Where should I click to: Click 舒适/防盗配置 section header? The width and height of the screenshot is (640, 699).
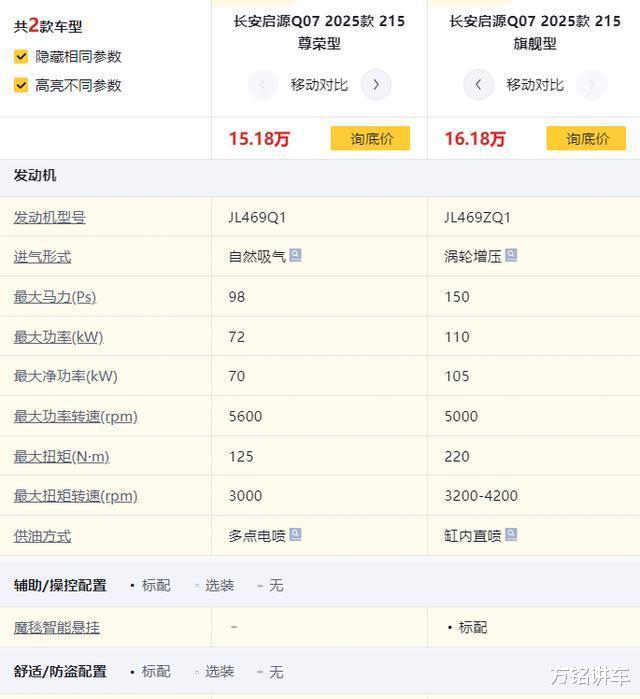point(60,671)
